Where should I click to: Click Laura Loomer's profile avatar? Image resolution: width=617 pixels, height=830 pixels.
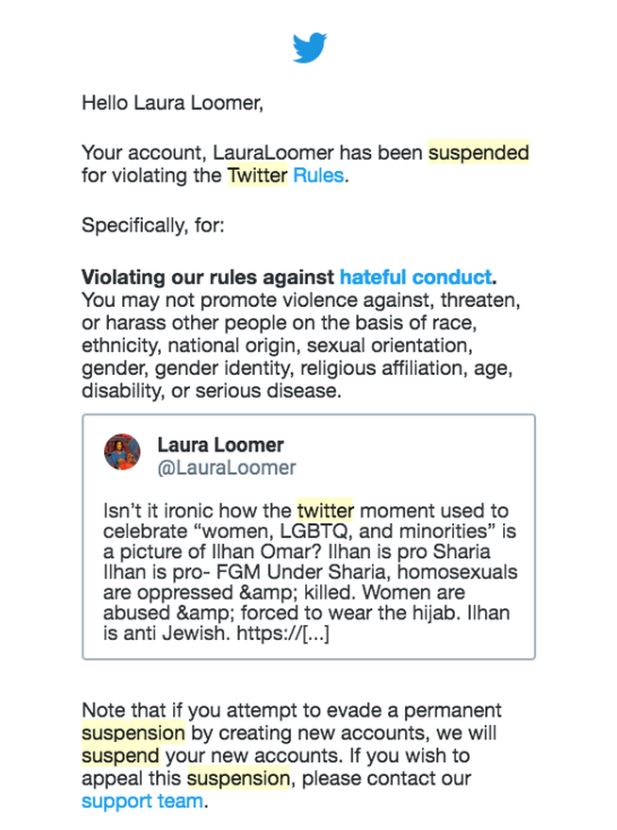click(x=122, y=452)
